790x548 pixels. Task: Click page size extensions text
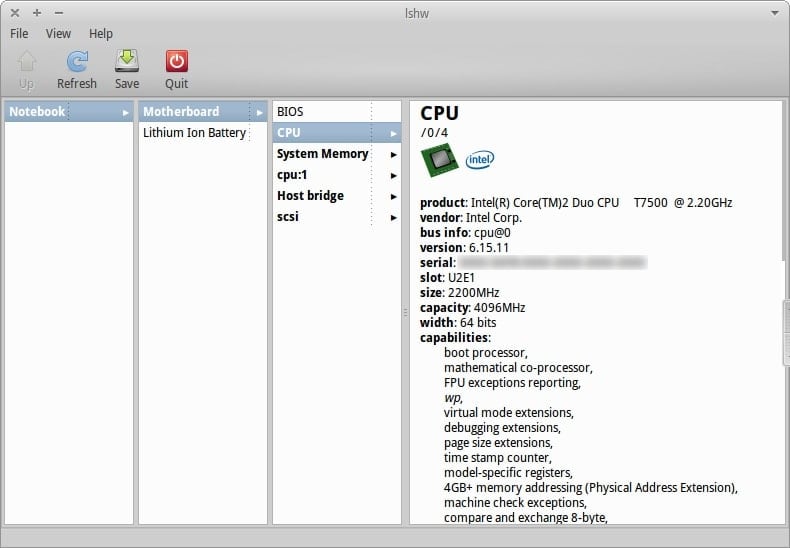[498, 443]
